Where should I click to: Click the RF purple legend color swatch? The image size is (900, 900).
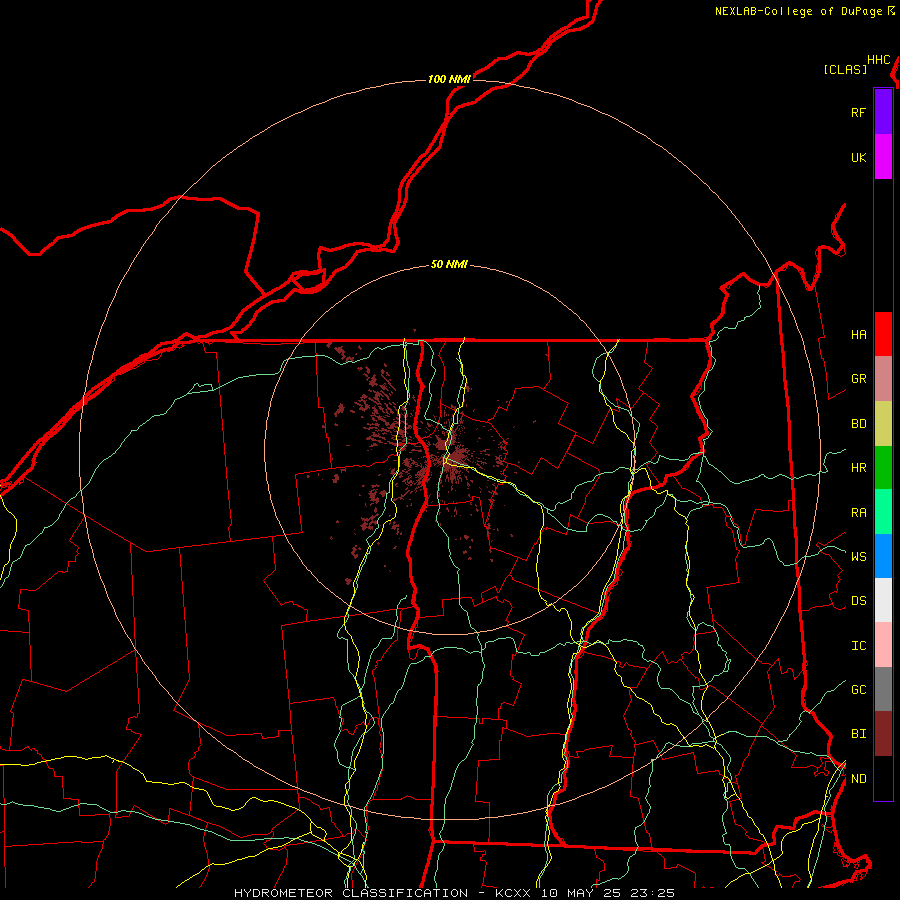pyautogui.click(x=883, y=112)
